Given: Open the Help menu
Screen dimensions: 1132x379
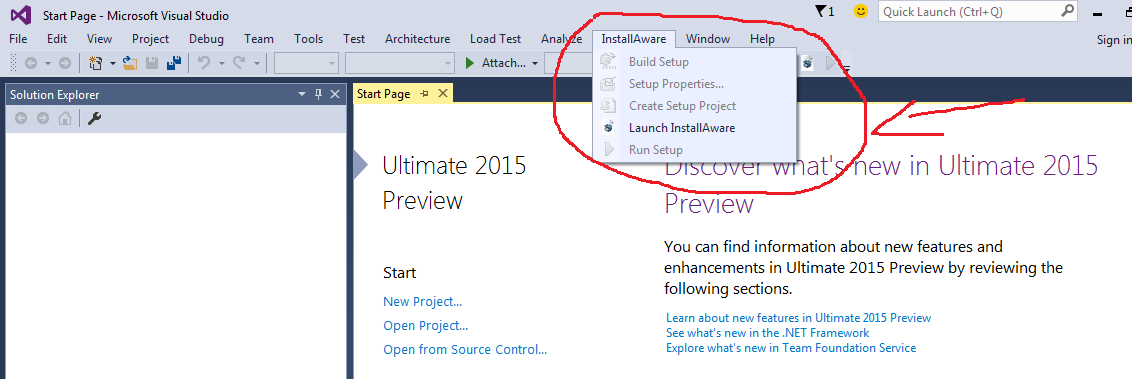Looking at the screenshot, I should point(762,39).
